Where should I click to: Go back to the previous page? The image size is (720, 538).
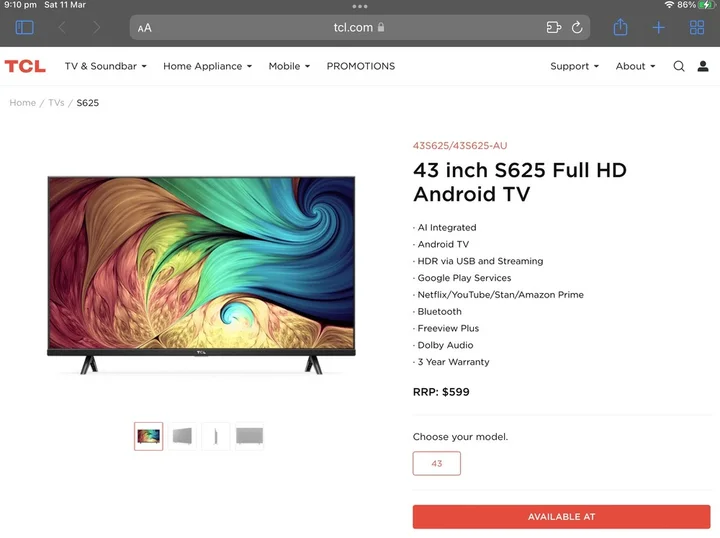coord(62,28)
